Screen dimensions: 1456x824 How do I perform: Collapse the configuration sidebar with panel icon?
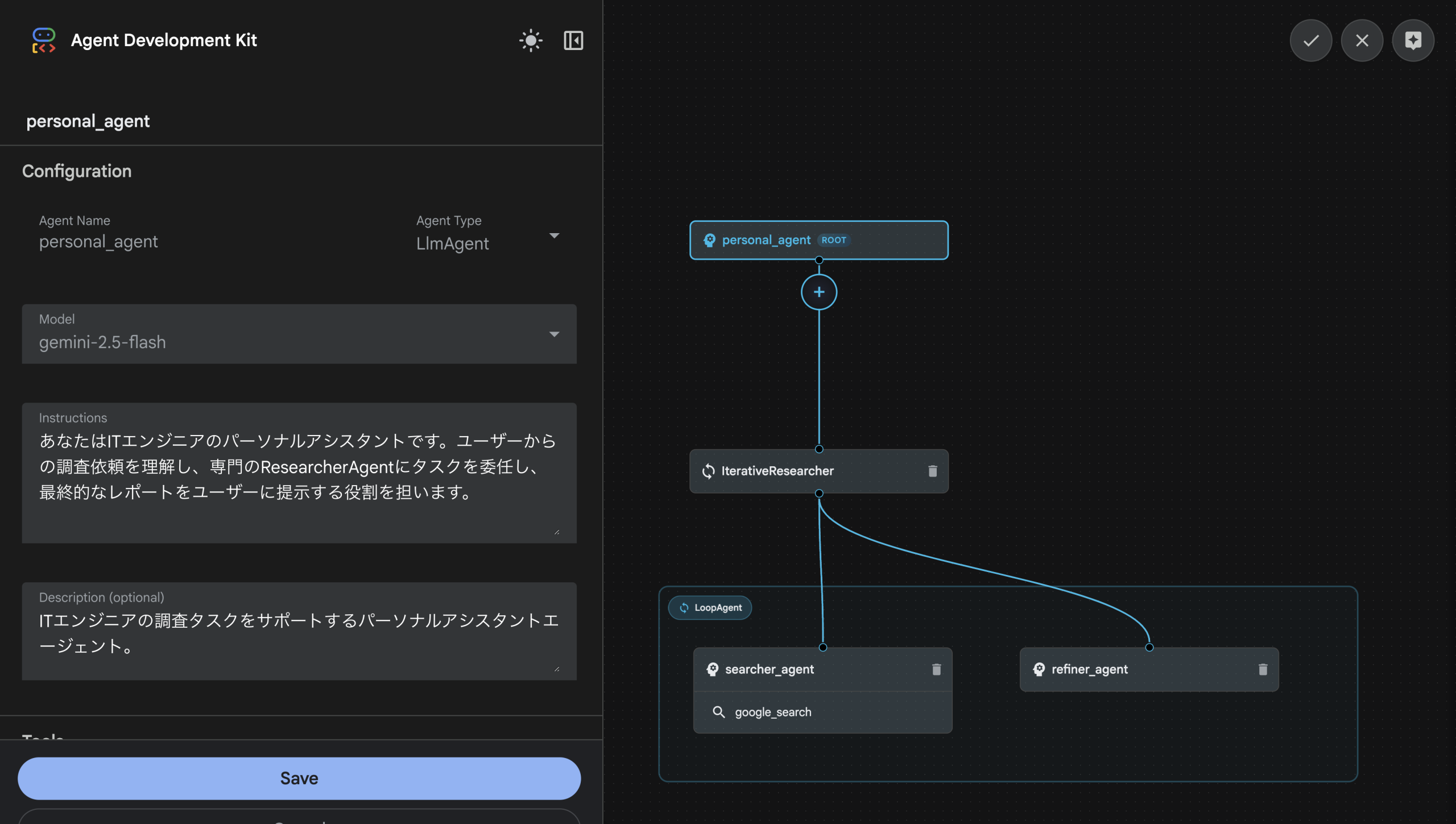click(573, 40)
